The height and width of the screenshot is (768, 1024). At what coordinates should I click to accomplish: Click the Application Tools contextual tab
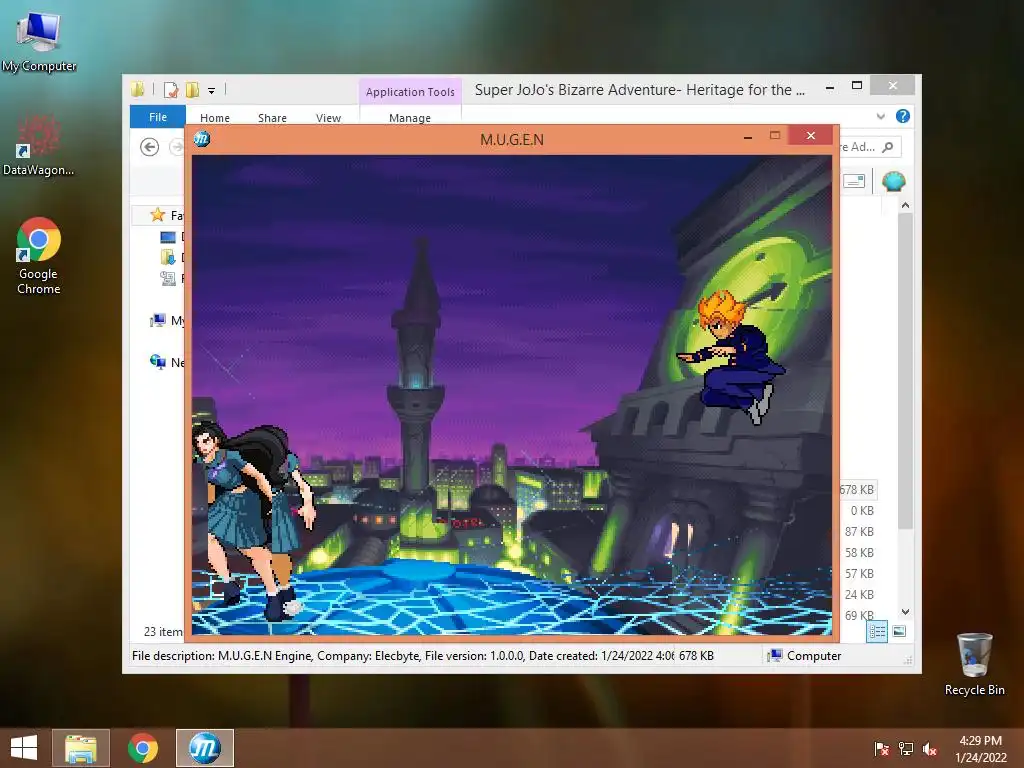click(410, 92)
